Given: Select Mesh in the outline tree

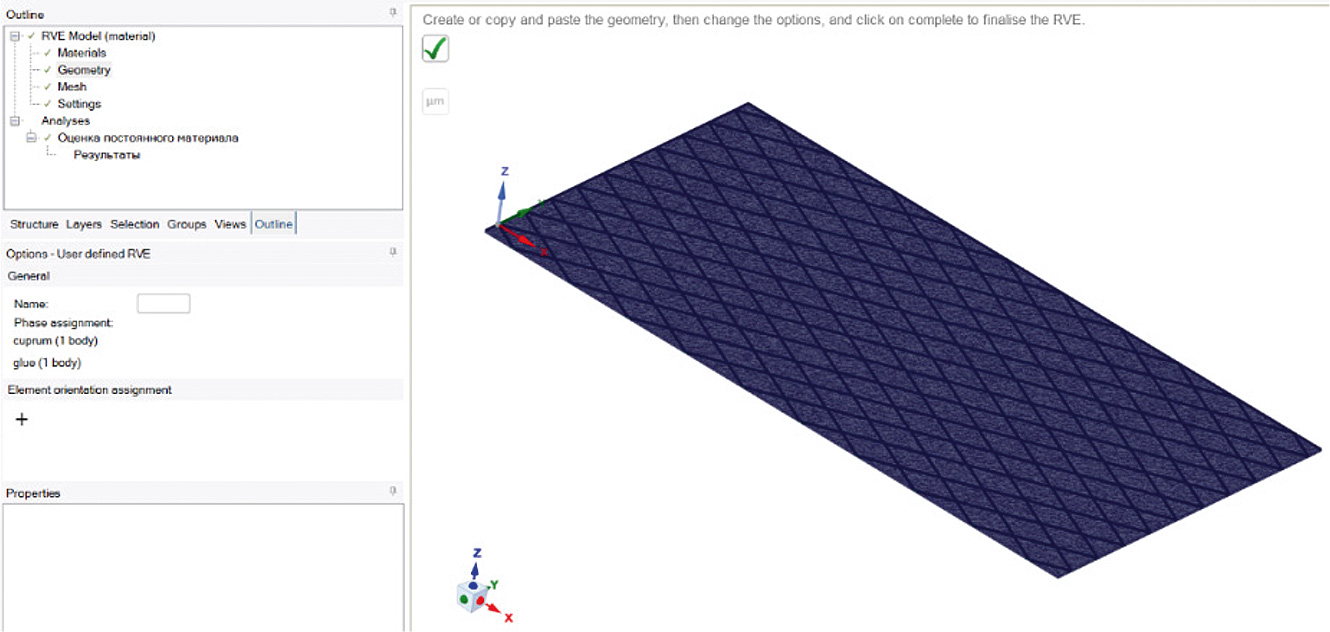Looking at the screenshot, I should pyautogui.click(x=72, y=87).
